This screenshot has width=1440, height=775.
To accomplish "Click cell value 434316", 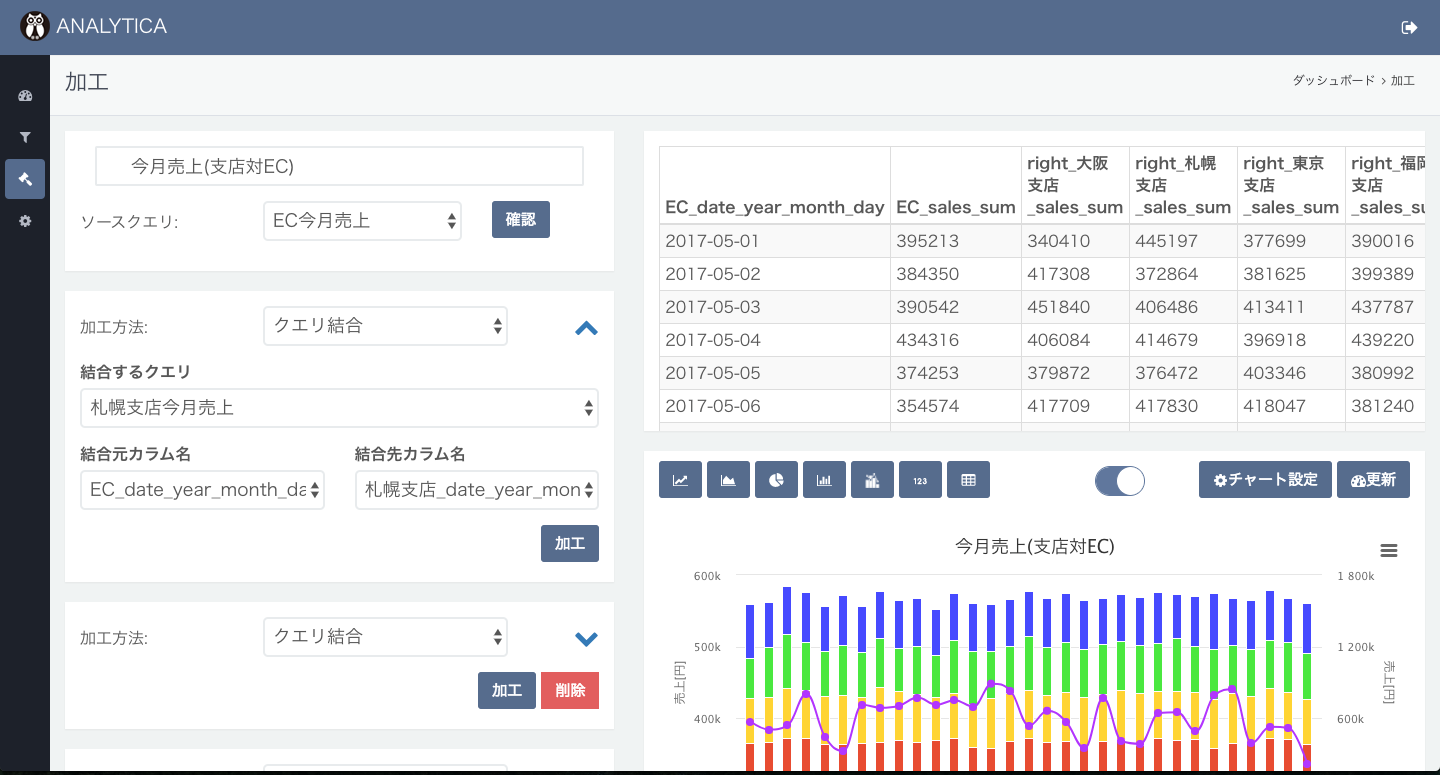I will click(956, 340).
